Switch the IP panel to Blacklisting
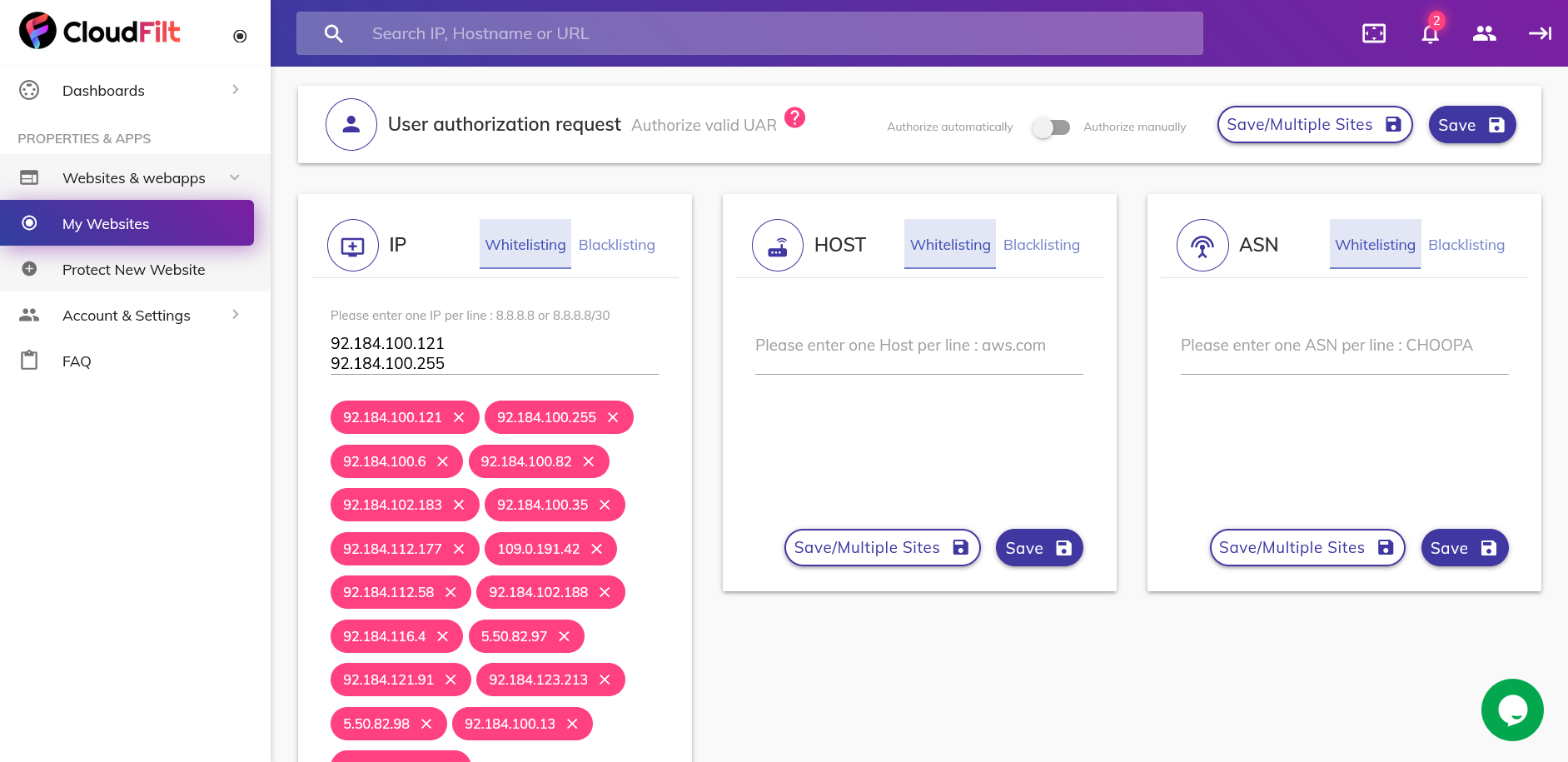The width and height of the screenshot is (1568, 762). tap(616, 244)
